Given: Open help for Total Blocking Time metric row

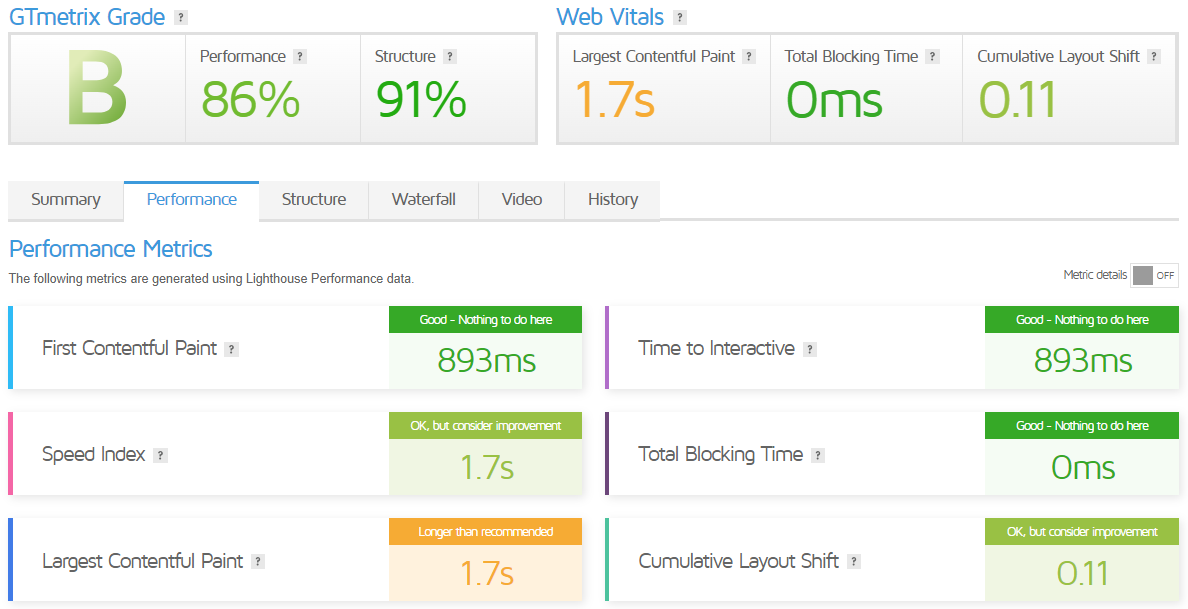Looking at the screenshot, I should pos(818,455).
